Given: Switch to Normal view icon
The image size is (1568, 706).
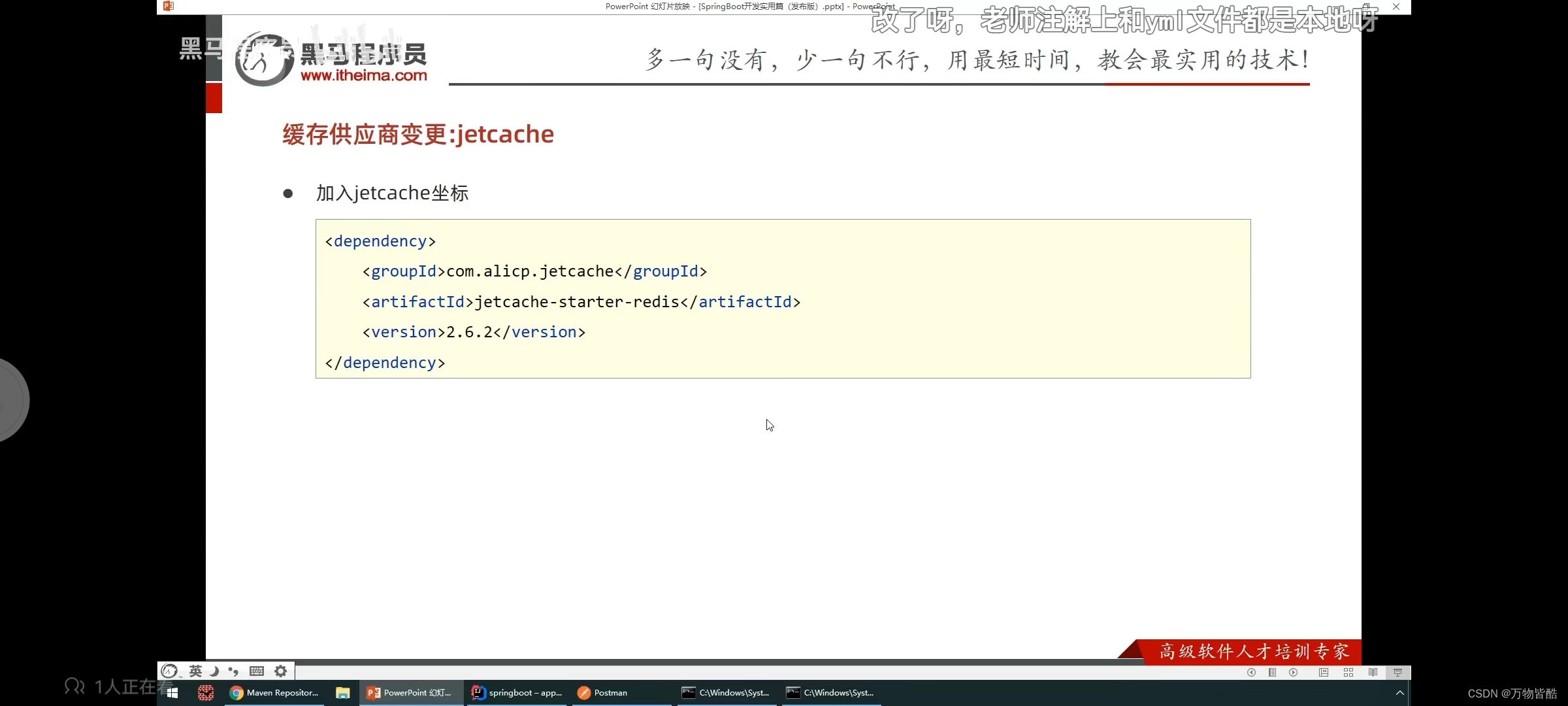Looking at the screenshot, I should pos(1324,673).
